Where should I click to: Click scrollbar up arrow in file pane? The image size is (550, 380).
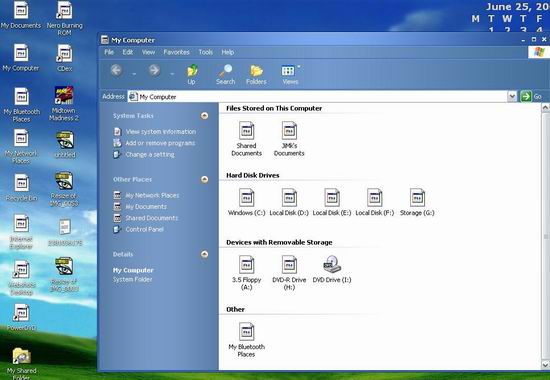(545, 108)
